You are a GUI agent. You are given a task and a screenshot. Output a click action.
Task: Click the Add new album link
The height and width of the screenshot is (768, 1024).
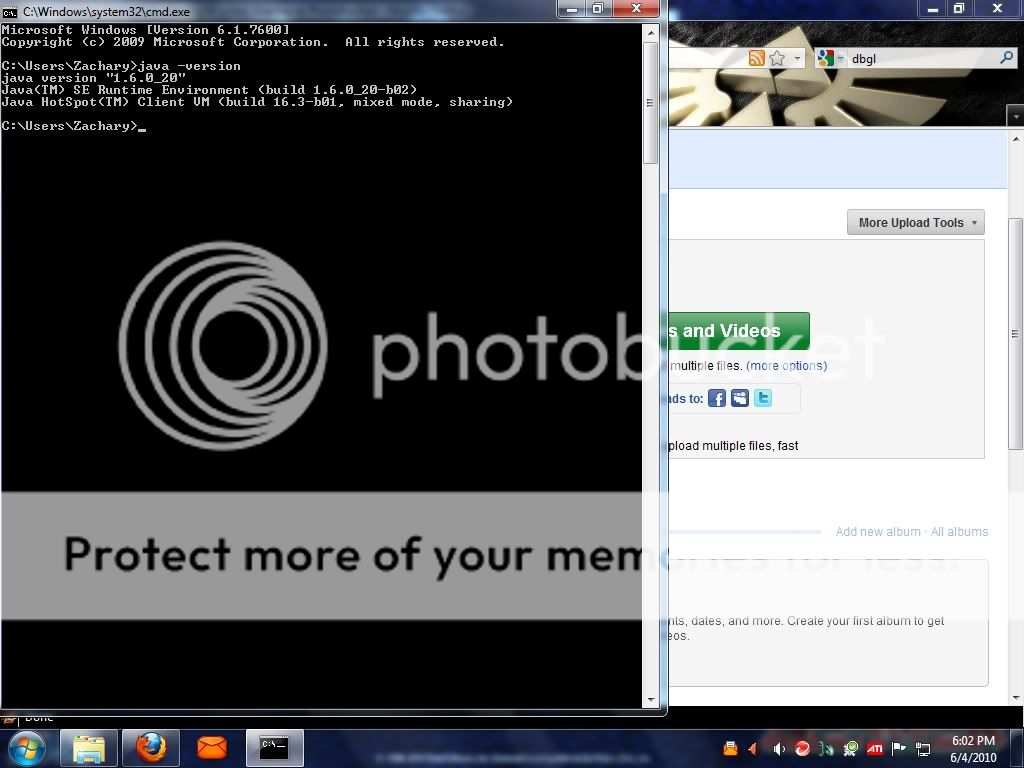click(x=878, y=532)
